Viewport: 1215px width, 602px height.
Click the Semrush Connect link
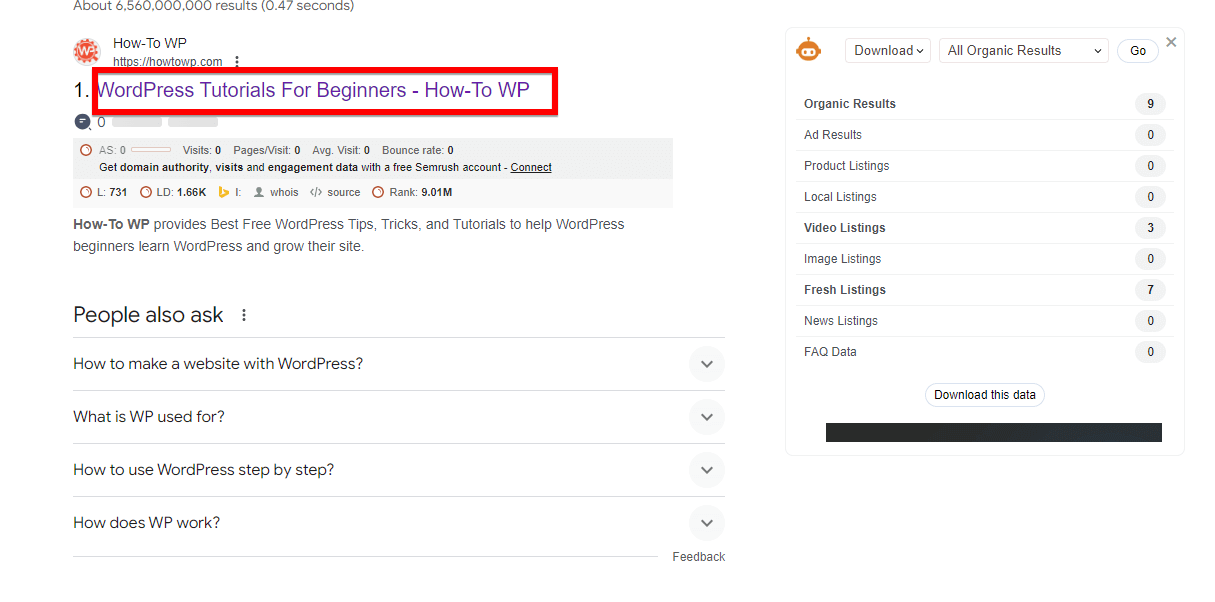coord(531,167)
